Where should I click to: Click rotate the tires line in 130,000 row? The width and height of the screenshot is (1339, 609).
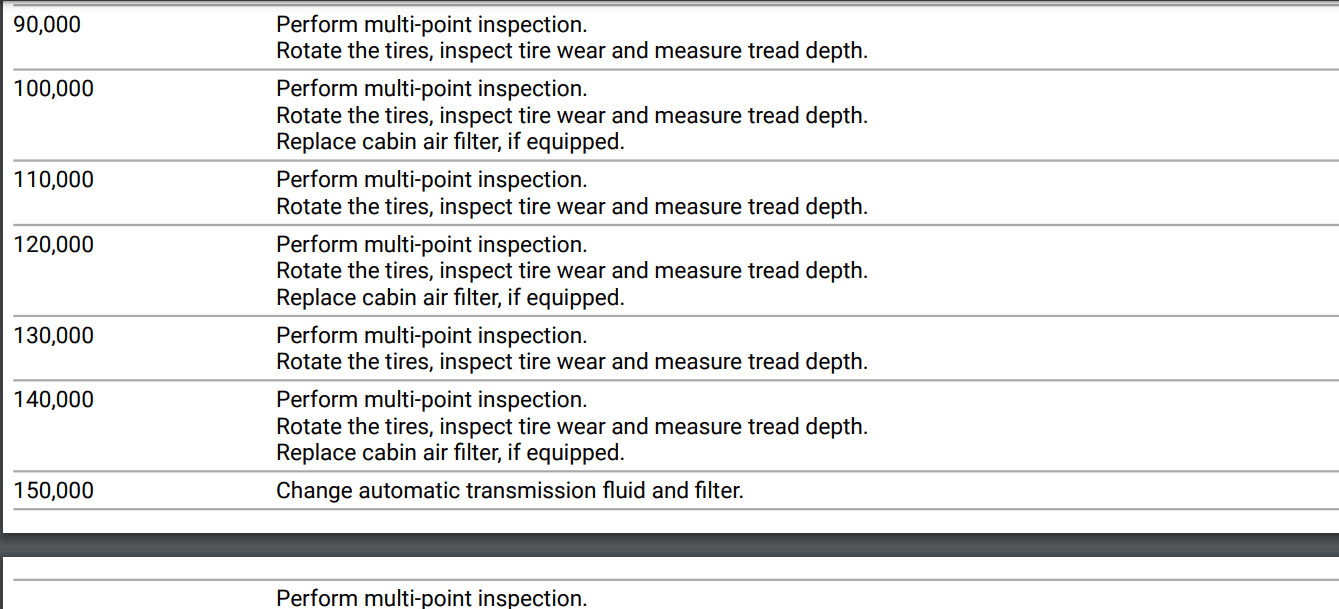pyautogui.click(x=571, y=362)
